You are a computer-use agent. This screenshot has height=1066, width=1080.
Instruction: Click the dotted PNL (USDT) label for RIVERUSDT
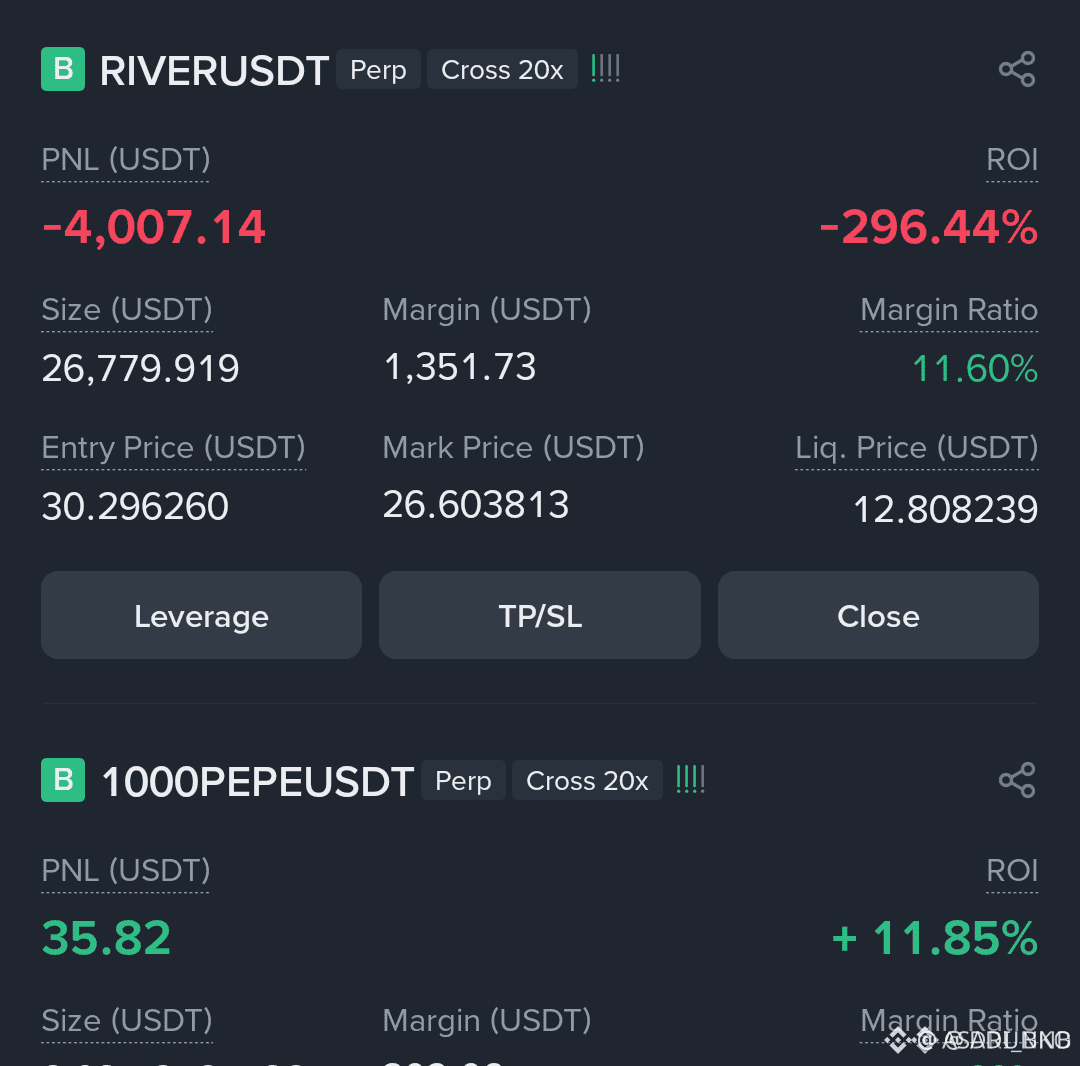124,160
